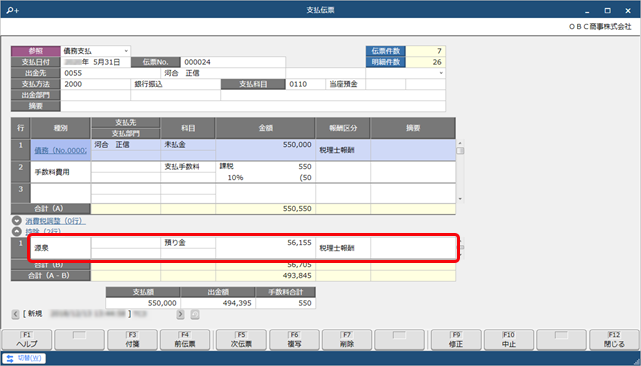Click the 出金先 code field 0055
This screenshot has width=641, height=366.
pyautogui.click(x=111, y=73)
